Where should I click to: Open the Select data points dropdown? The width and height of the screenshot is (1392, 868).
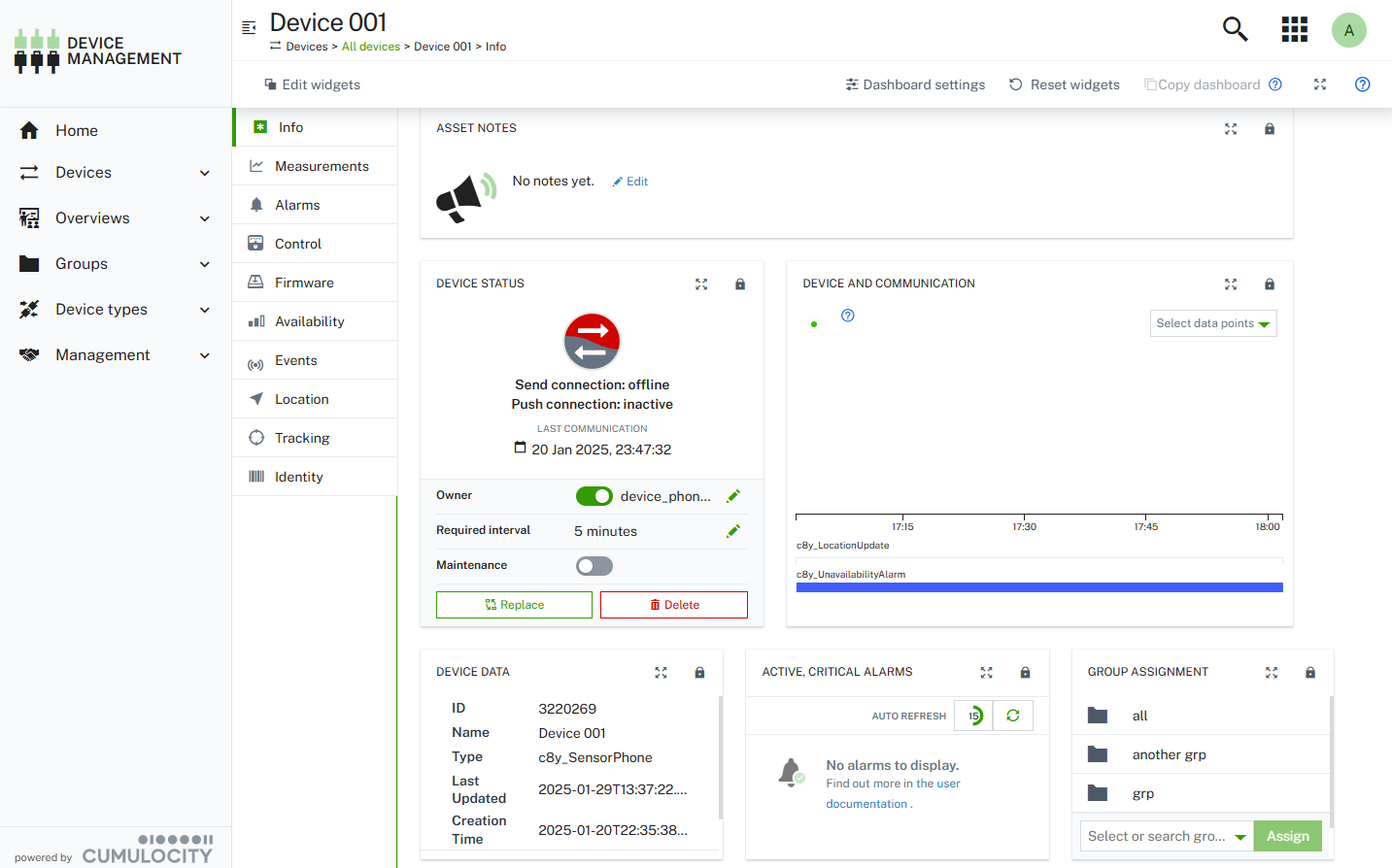pyautogui.click(x=1212, y=323)
